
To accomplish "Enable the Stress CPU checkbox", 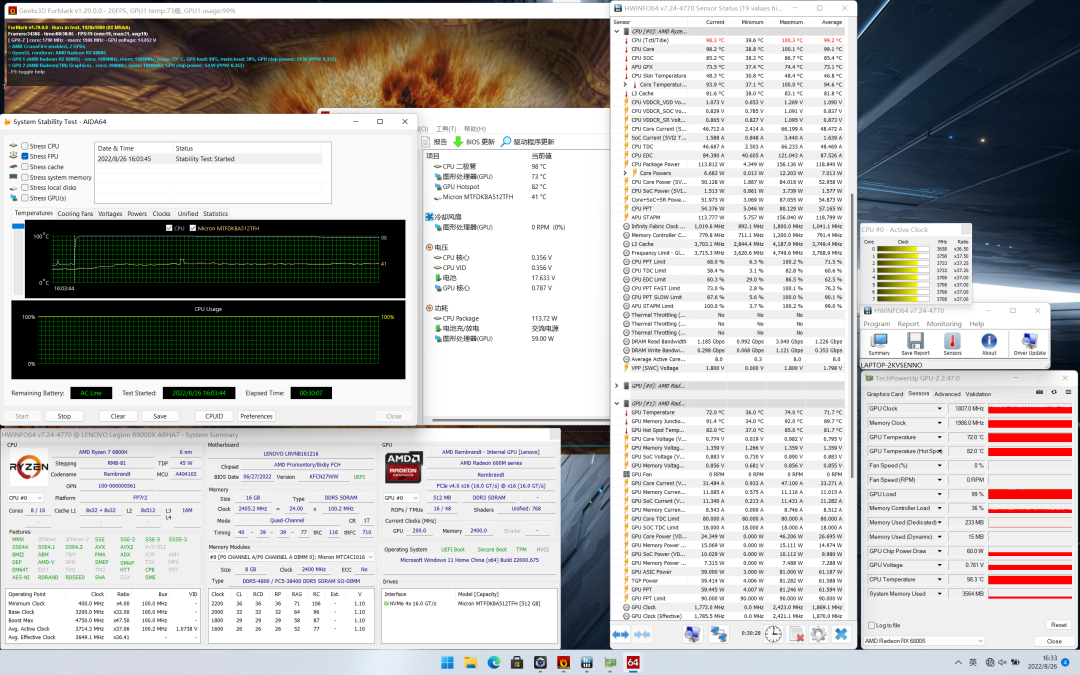I will (24, 146).
